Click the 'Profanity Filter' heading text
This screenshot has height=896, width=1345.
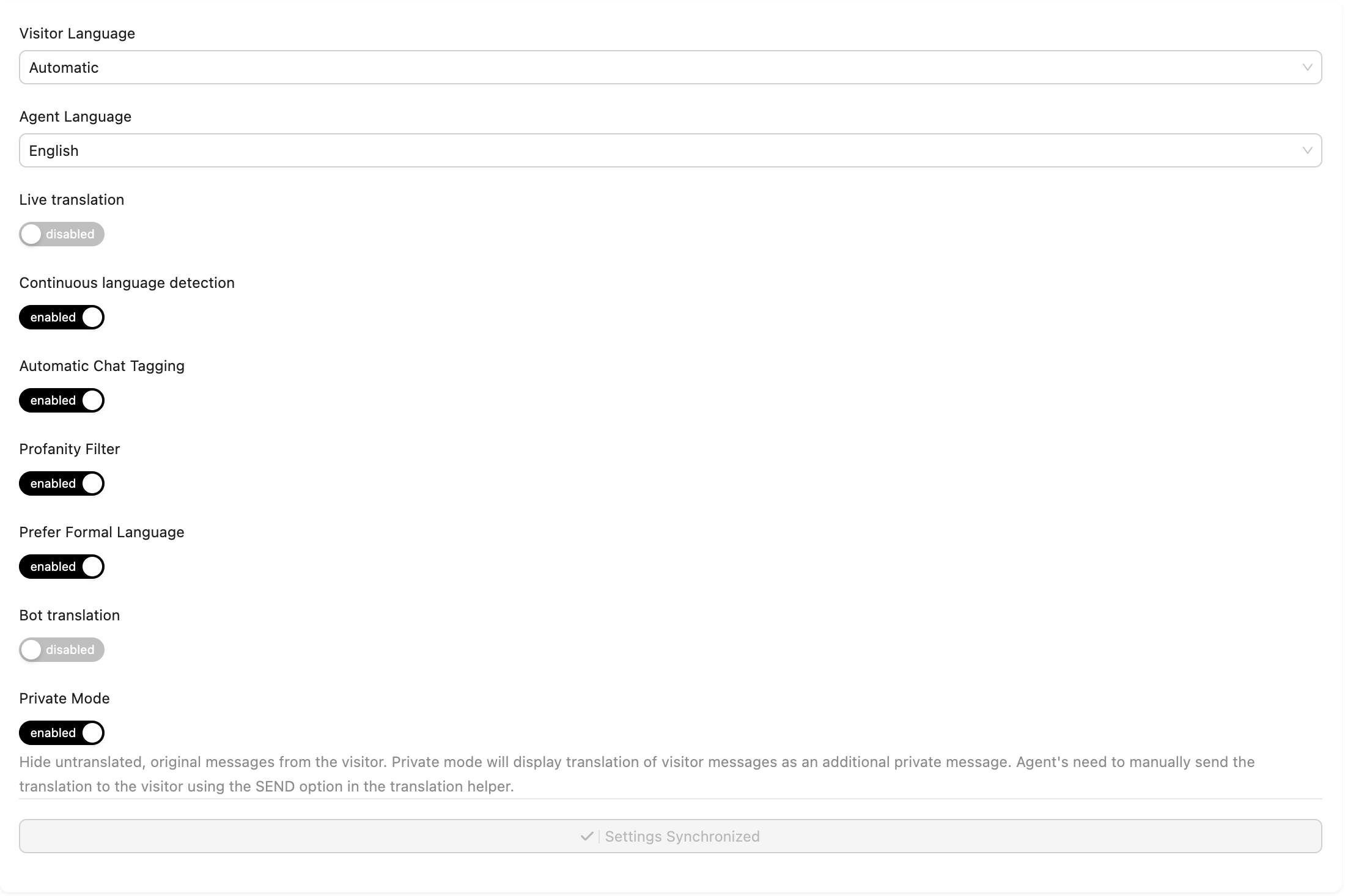[70, 449]
